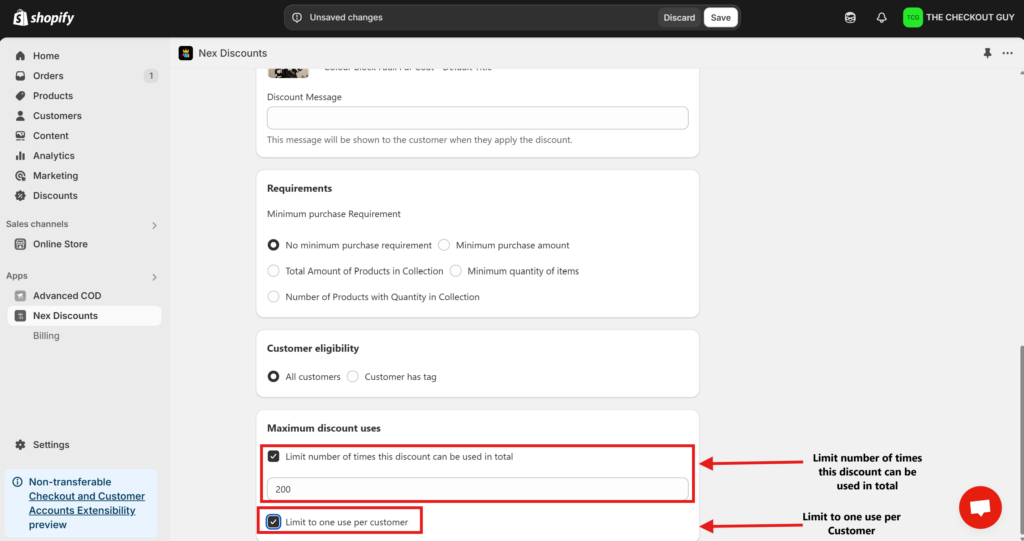Click the Orders count badge 1
This screenshot has width=1024, height=541.
(x=151, y=76)
